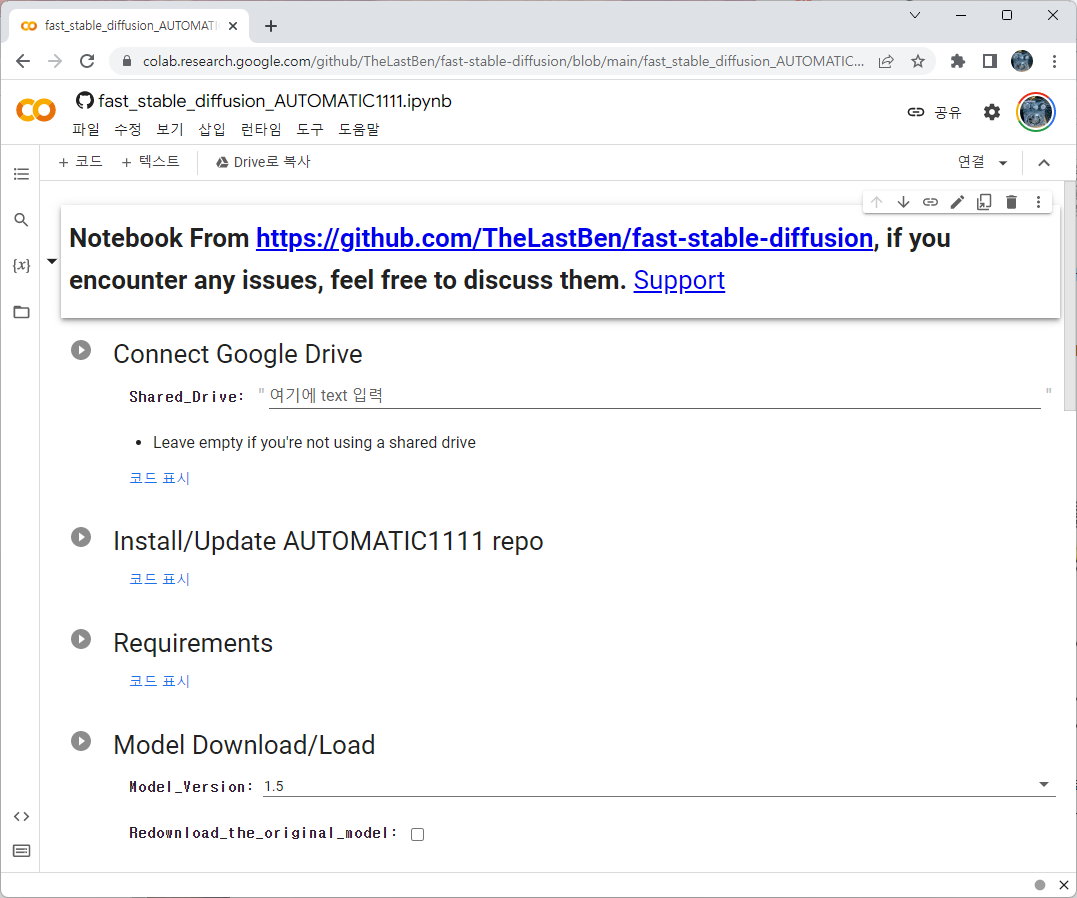
Task: Open the 런타임 menu
Action: point(261,129)
